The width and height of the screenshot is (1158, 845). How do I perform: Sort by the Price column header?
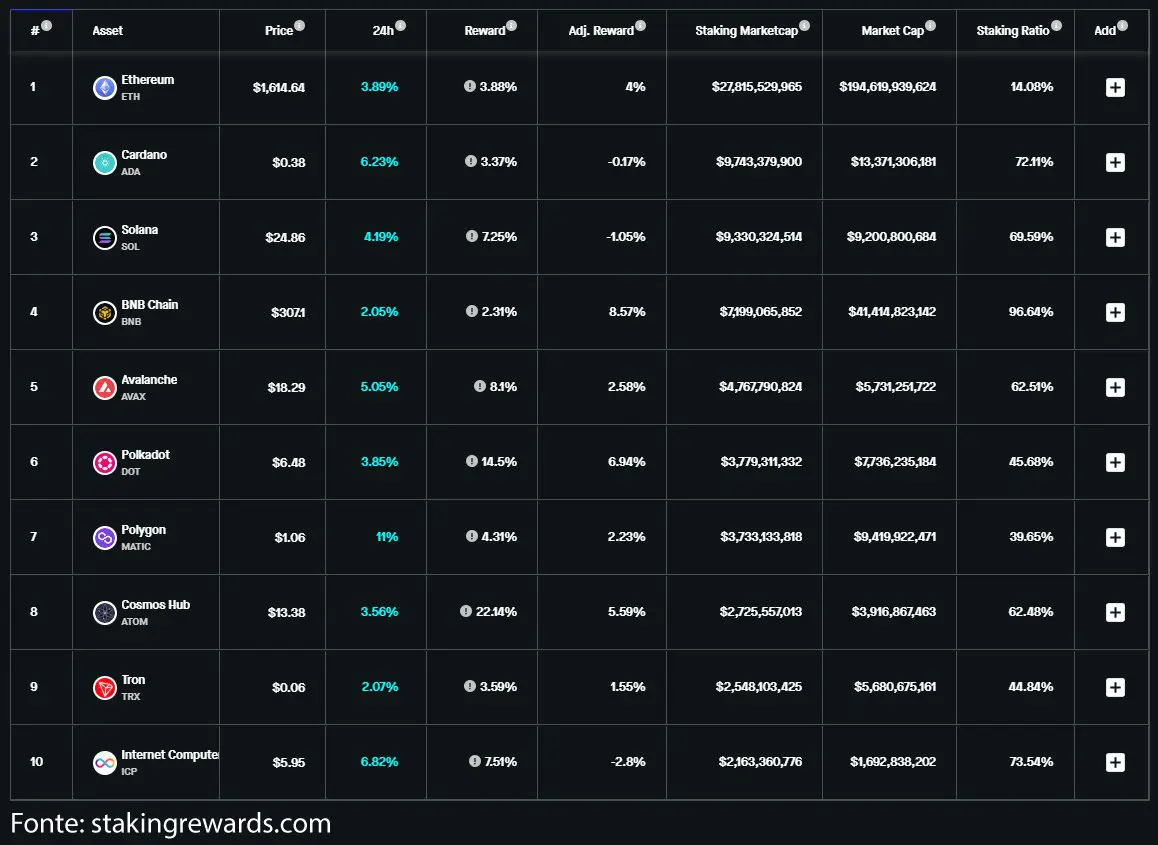point(279,30)
